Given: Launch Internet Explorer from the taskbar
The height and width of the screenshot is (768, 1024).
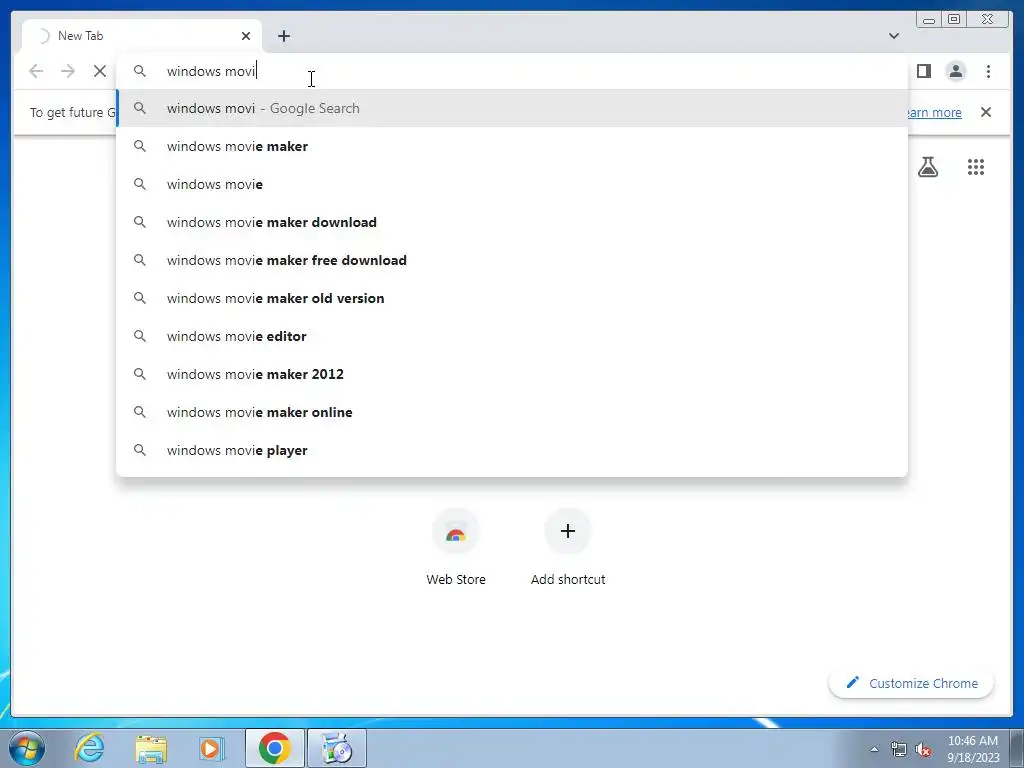Looking at the screenshot, I should (89, 748).
